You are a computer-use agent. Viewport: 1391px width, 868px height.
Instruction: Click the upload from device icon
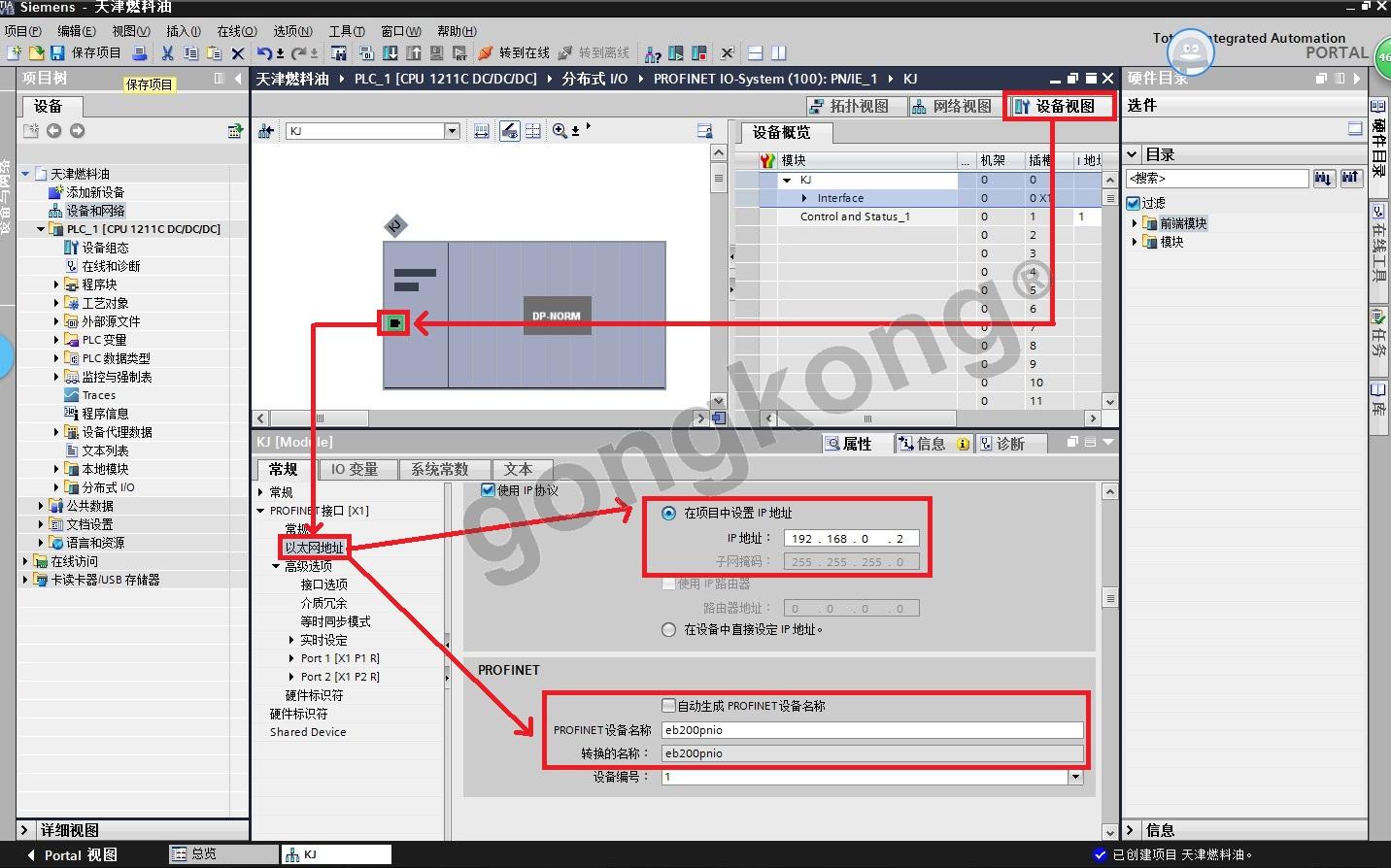tap(414, 52)
